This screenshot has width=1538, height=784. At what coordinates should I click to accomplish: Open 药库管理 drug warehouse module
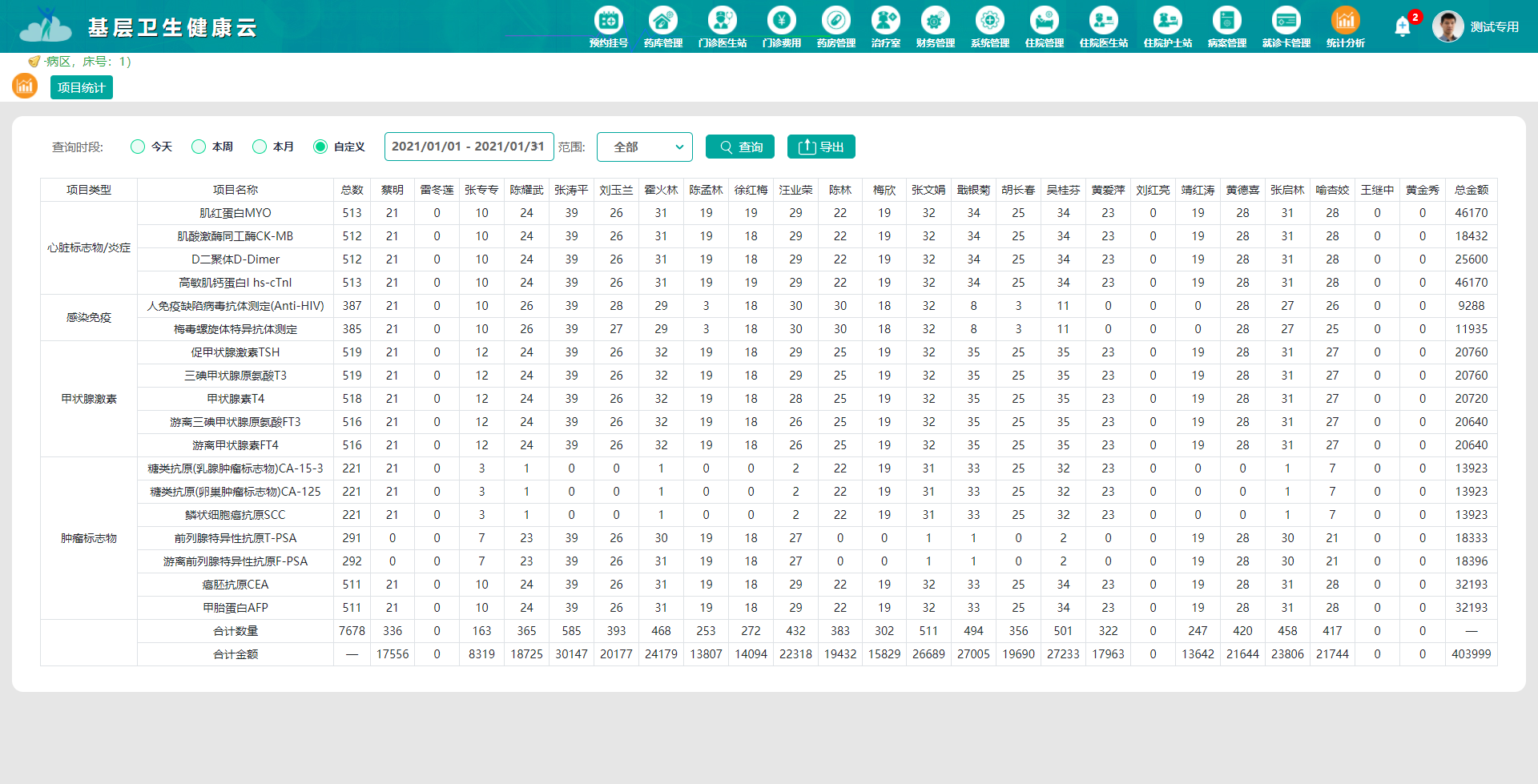(x=663, y=27)
